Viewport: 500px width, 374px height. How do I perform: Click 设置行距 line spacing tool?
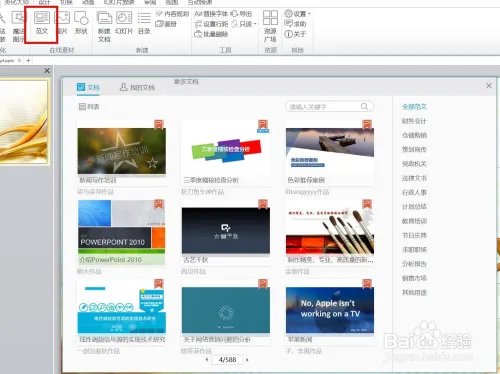click(211, 24)
